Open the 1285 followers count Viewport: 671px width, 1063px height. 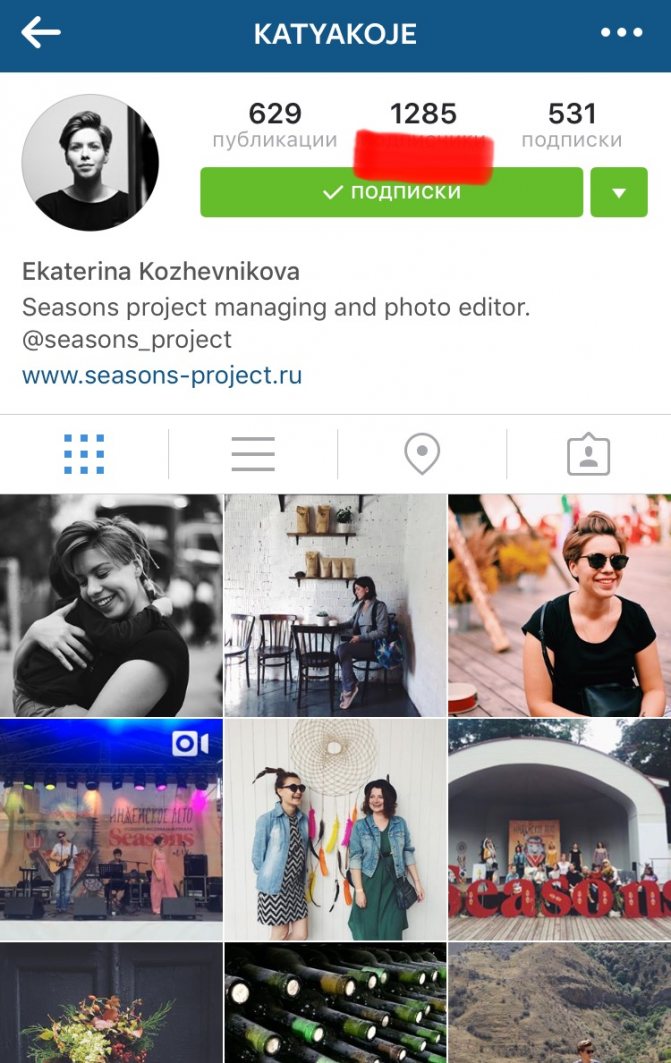point(424,124)
